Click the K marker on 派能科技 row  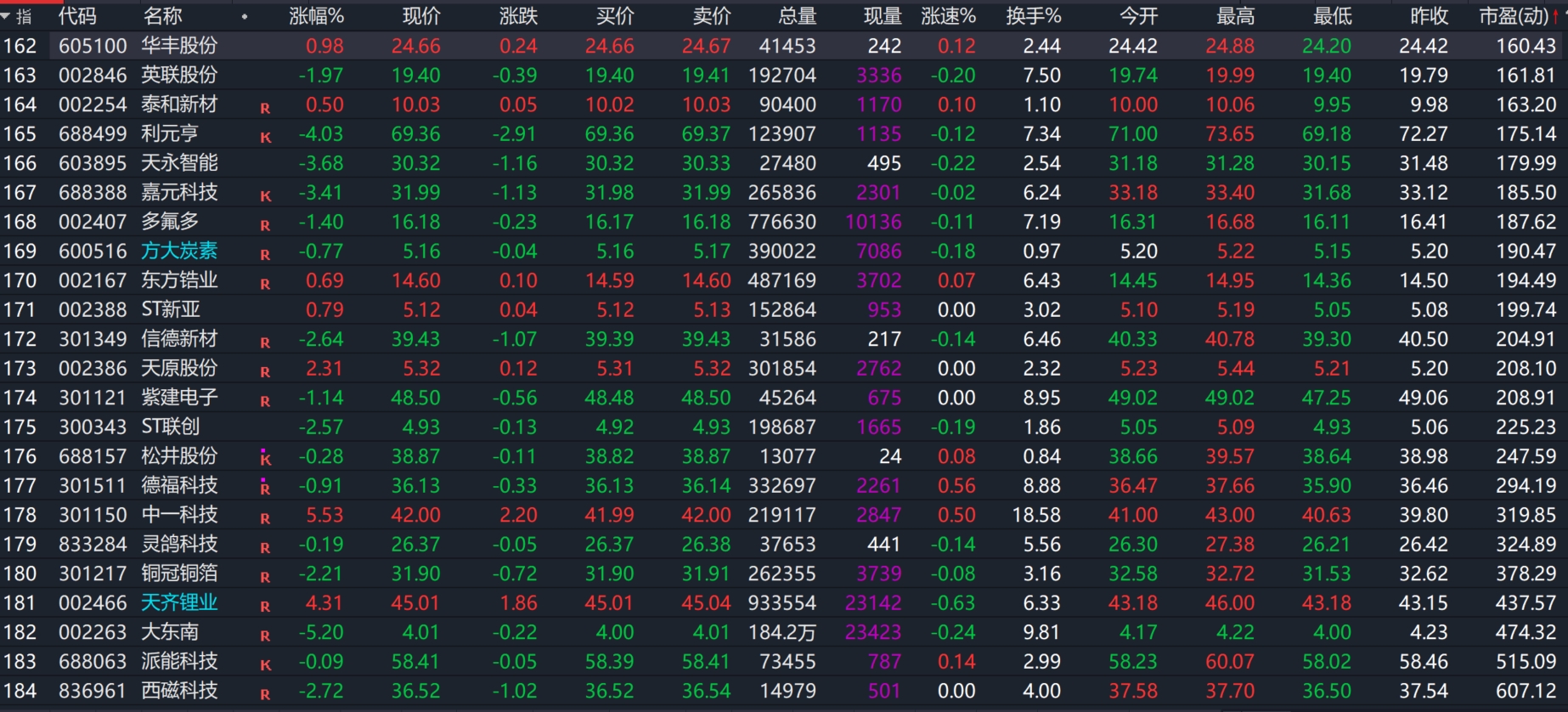point(265,665)
